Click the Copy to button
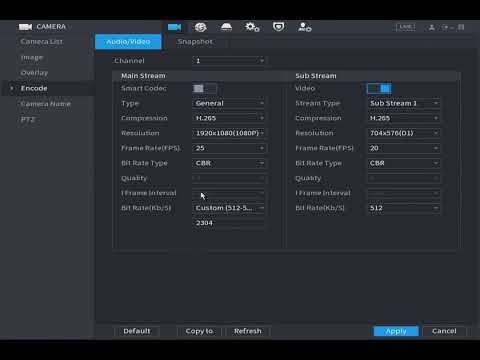This screenshot has height=360, width=480. (199, 331)
